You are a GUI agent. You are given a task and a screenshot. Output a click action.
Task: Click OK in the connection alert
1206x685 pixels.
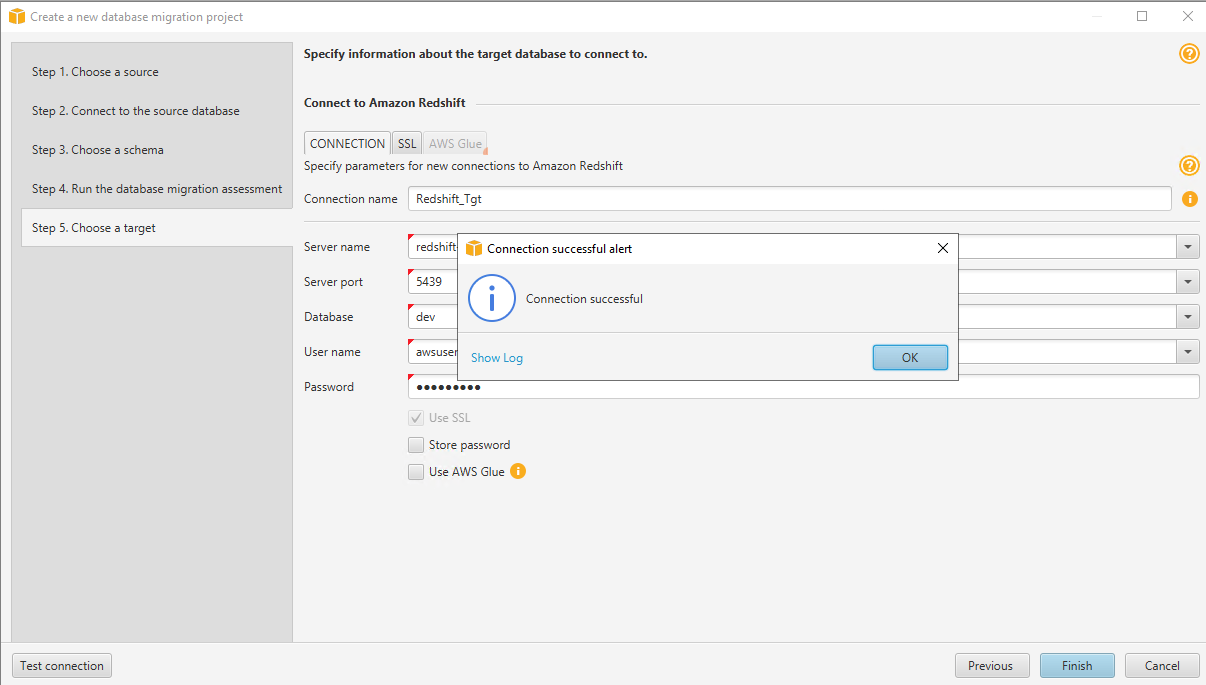coord(910,358)
